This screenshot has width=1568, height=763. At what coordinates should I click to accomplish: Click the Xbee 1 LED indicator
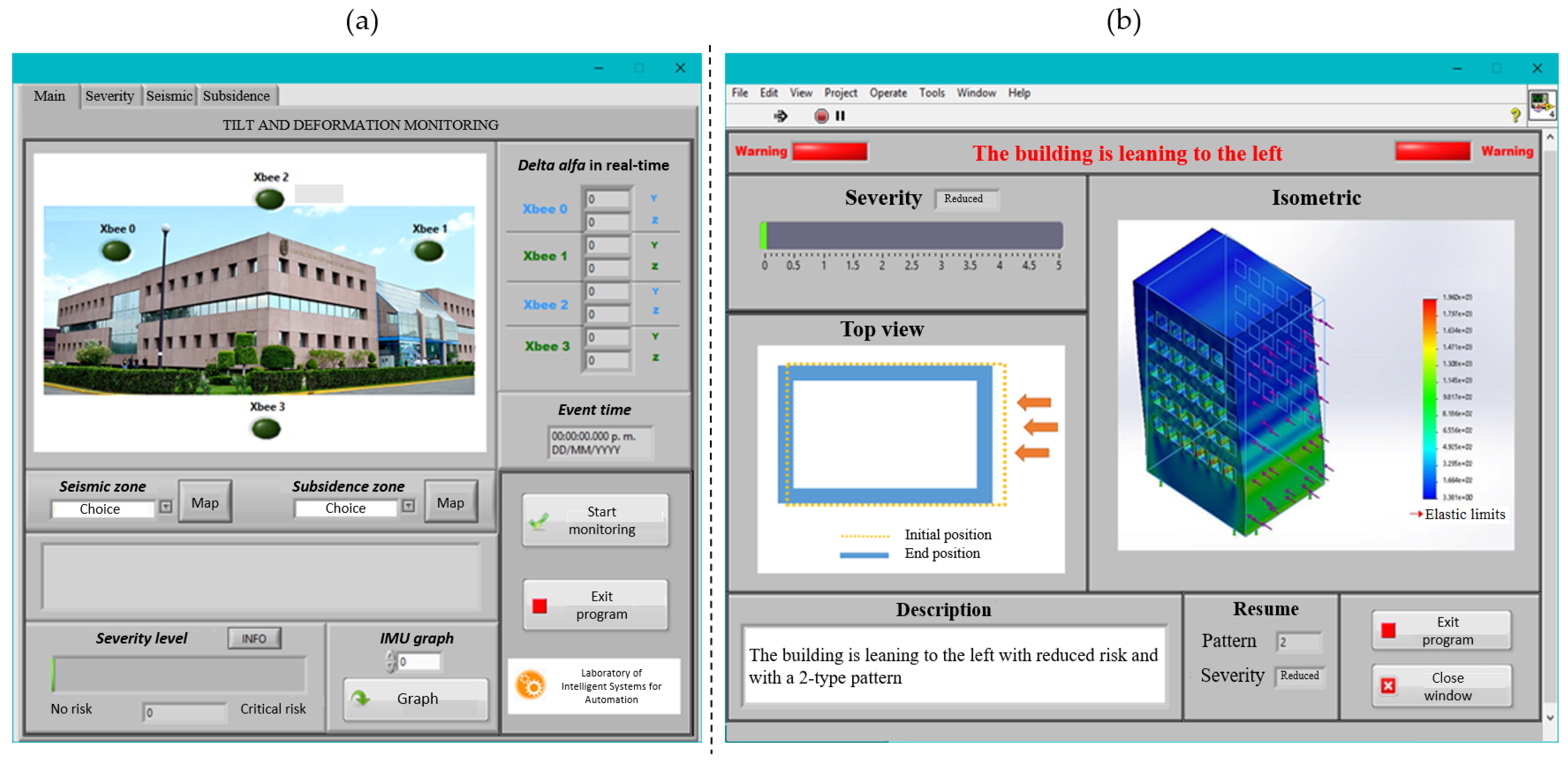click(x=428, y=251)
